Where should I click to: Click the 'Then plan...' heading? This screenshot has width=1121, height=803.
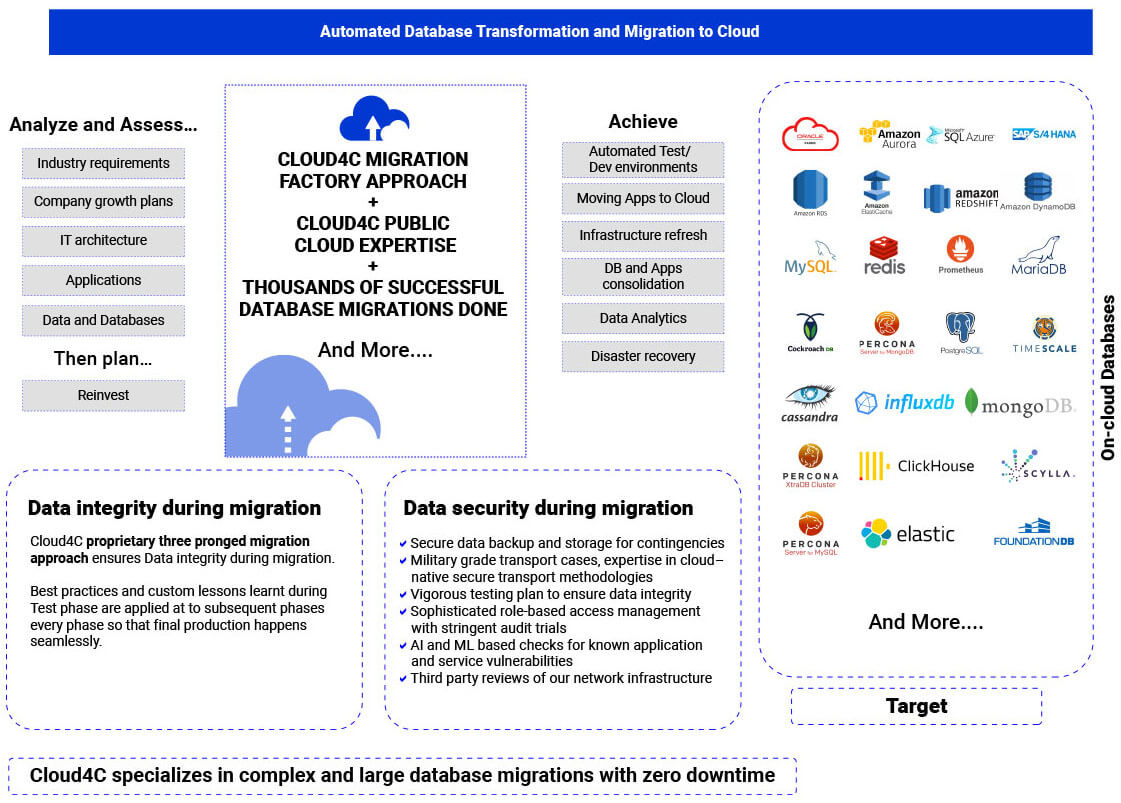[x=103, y=358]
